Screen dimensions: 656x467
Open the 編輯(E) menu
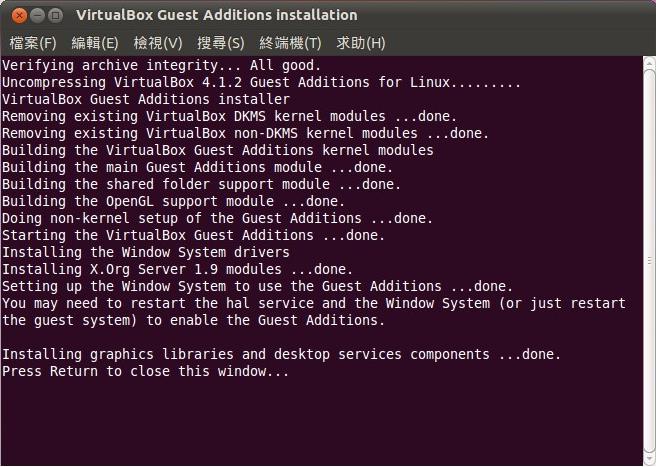pos(95,43)
